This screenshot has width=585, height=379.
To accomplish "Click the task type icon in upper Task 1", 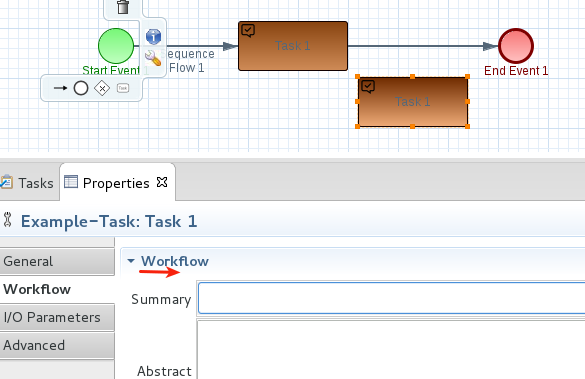I will 248,31.
